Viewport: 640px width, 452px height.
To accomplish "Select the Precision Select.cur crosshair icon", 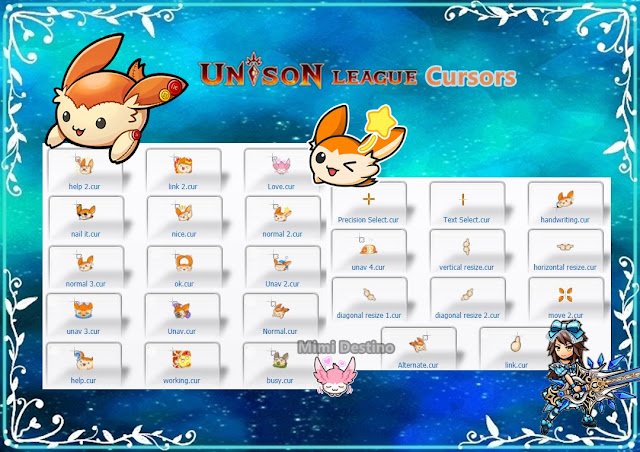I will (369, 199).
